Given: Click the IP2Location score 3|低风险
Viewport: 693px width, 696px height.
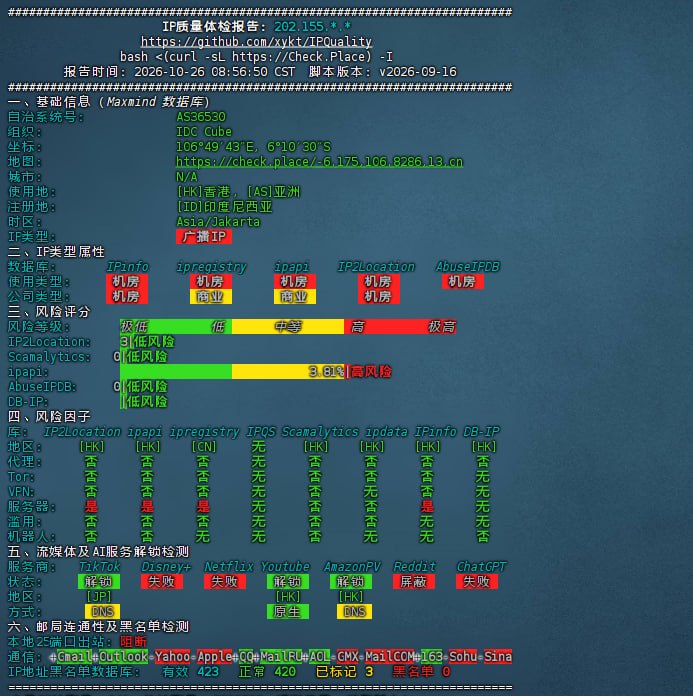Looking at the screenshot, I should pyautogui.click(x=147, y=342).
